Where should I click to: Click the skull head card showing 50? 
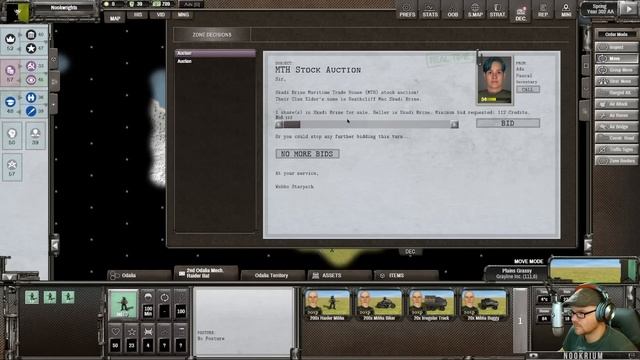coord(12,136)
